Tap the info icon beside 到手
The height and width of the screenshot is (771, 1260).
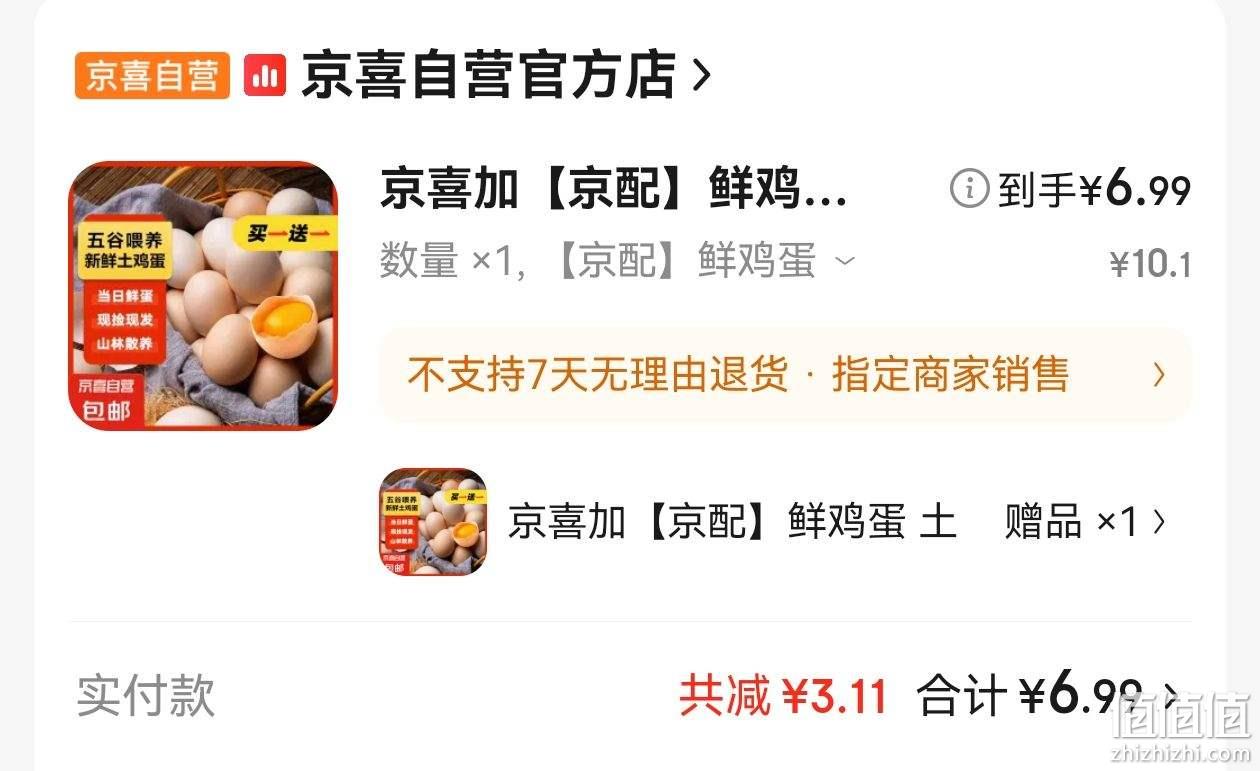[x=969, y=188]
